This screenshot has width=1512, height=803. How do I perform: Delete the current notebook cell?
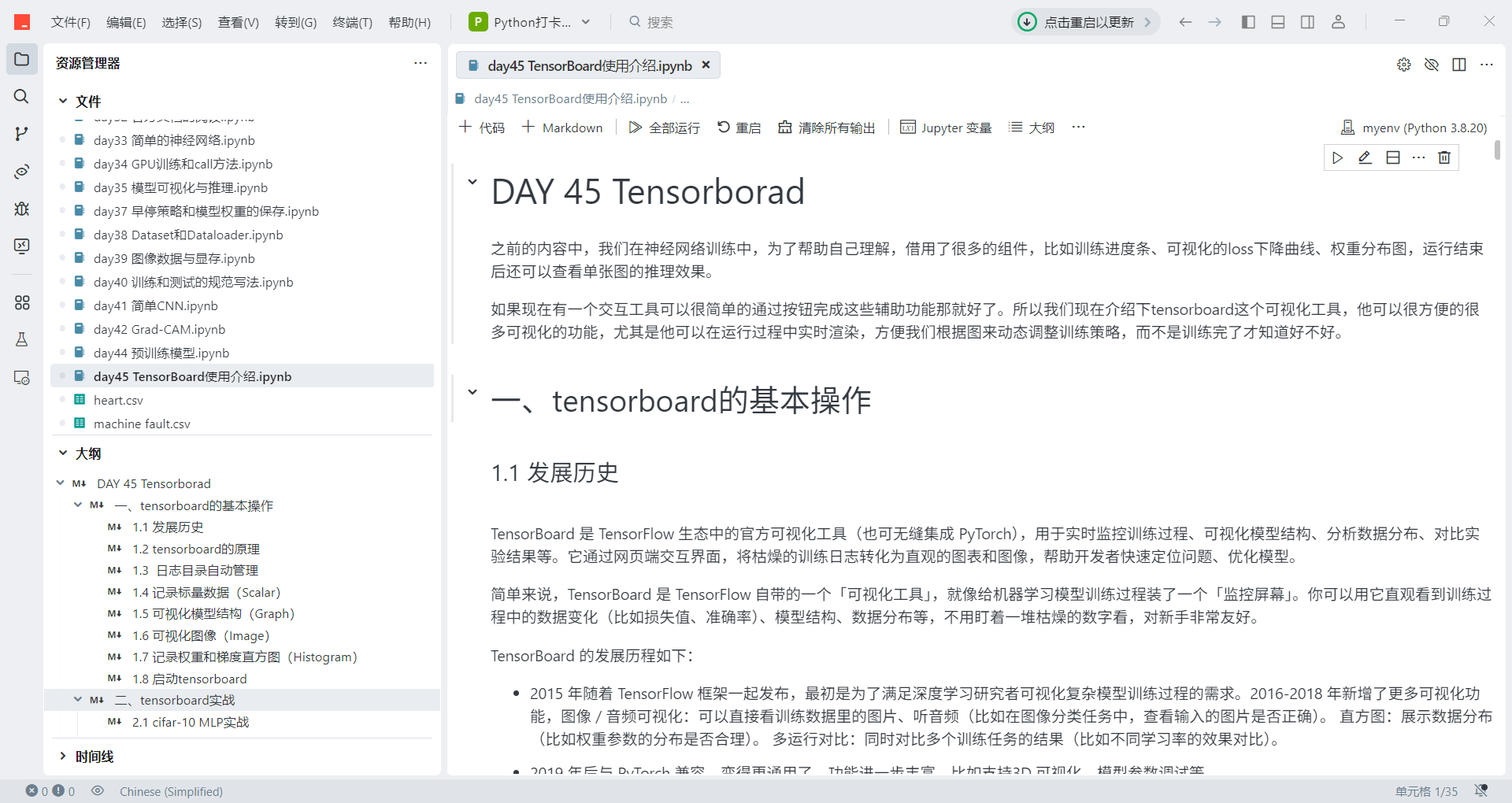point(1444,157)
